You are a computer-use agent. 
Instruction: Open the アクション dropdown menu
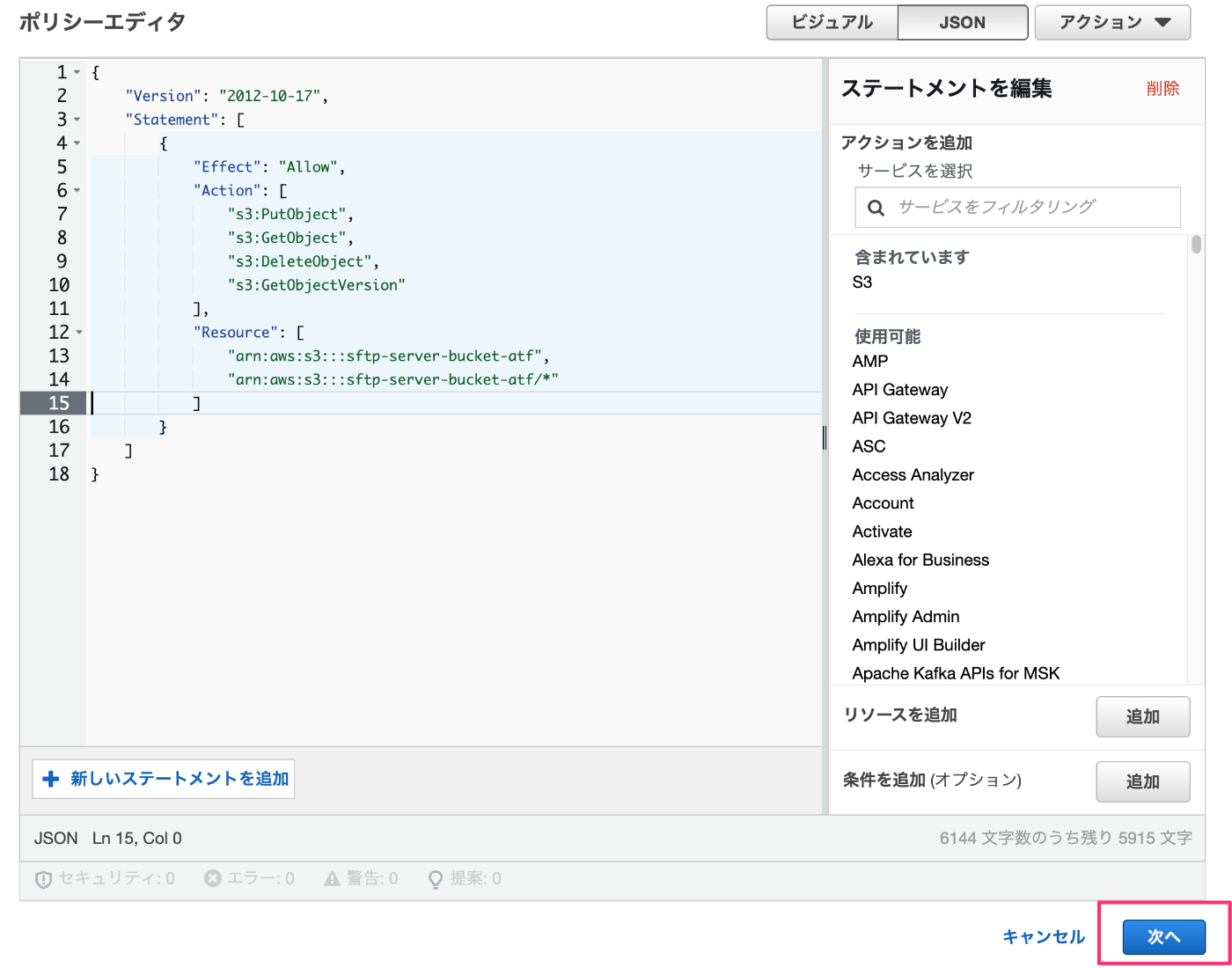1112,22
